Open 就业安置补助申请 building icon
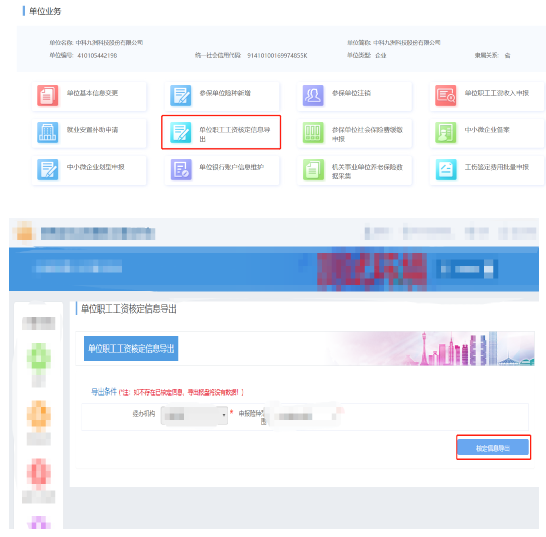Image resolution: width=546 pixels, height=537 pixels. [47, 132]
